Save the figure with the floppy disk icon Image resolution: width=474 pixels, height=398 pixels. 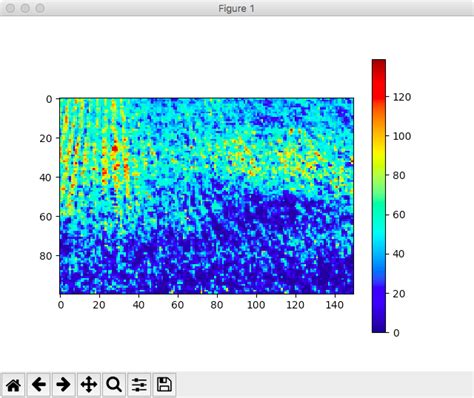click(164, 385)
